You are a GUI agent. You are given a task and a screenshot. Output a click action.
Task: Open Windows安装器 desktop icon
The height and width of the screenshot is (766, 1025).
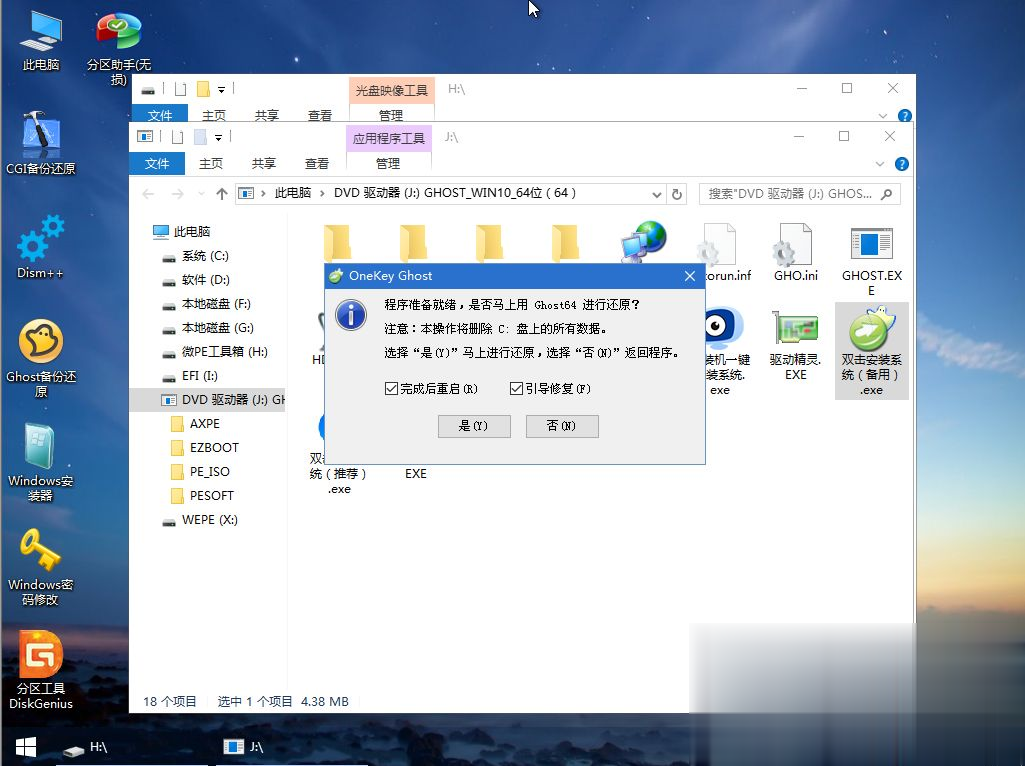tap(41, 462)
